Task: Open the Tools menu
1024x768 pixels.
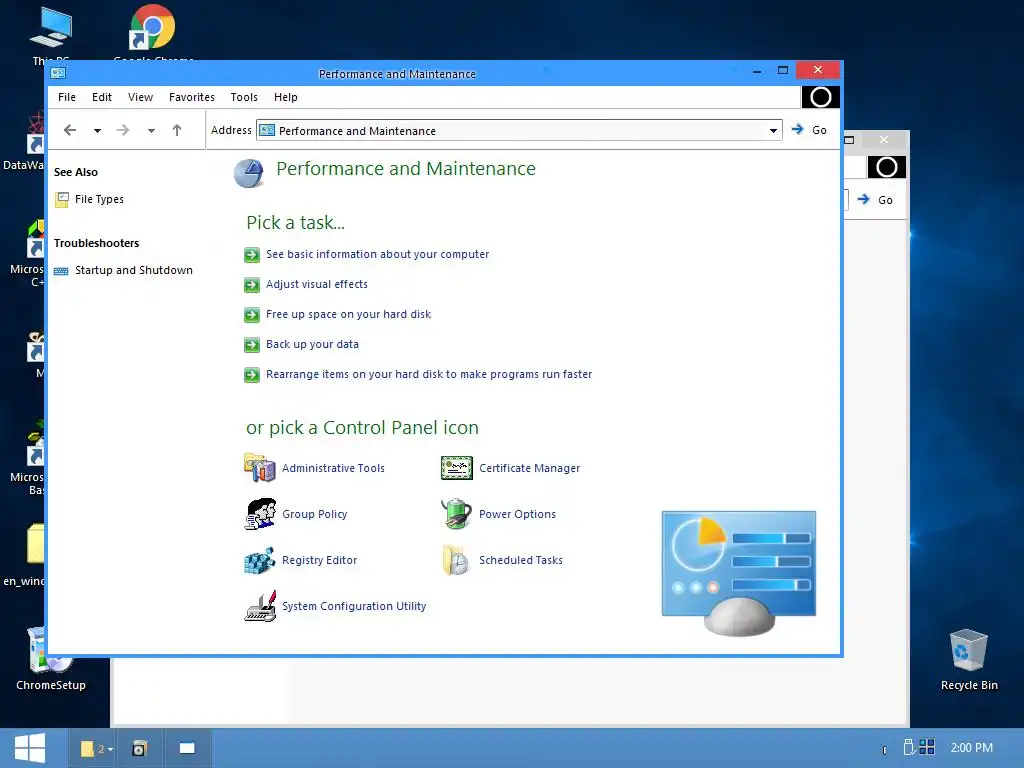Action: [x=244, y=97]
